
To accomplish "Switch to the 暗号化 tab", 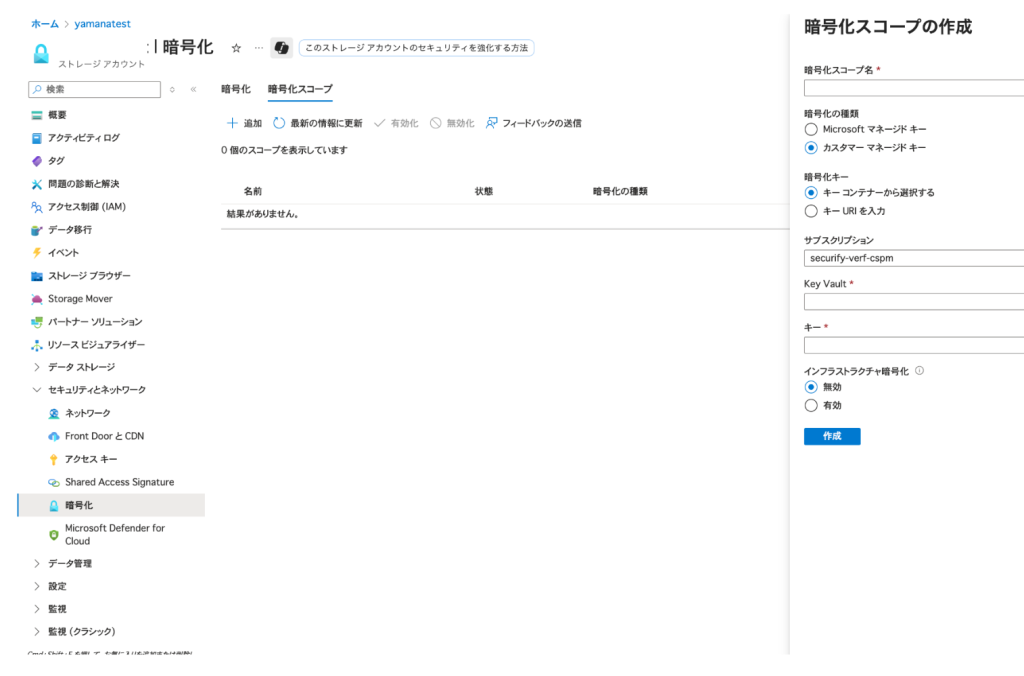I will 235,89.
